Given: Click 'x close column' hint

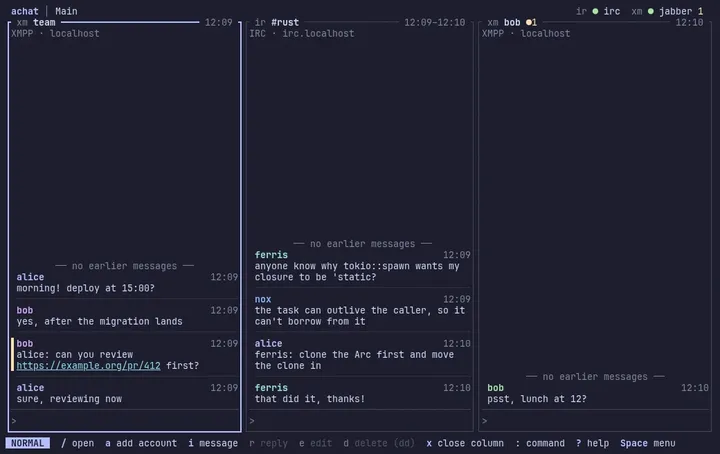Looking at the screenshot, I should click(465, 443).
